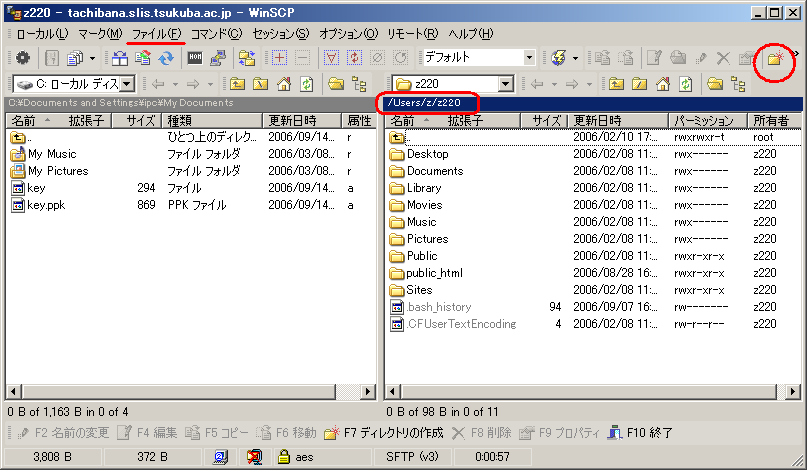This screenshot has height=470, width=807.
Task: Click remote panel horizontal scrollbar right arrow
Action: 793,392
